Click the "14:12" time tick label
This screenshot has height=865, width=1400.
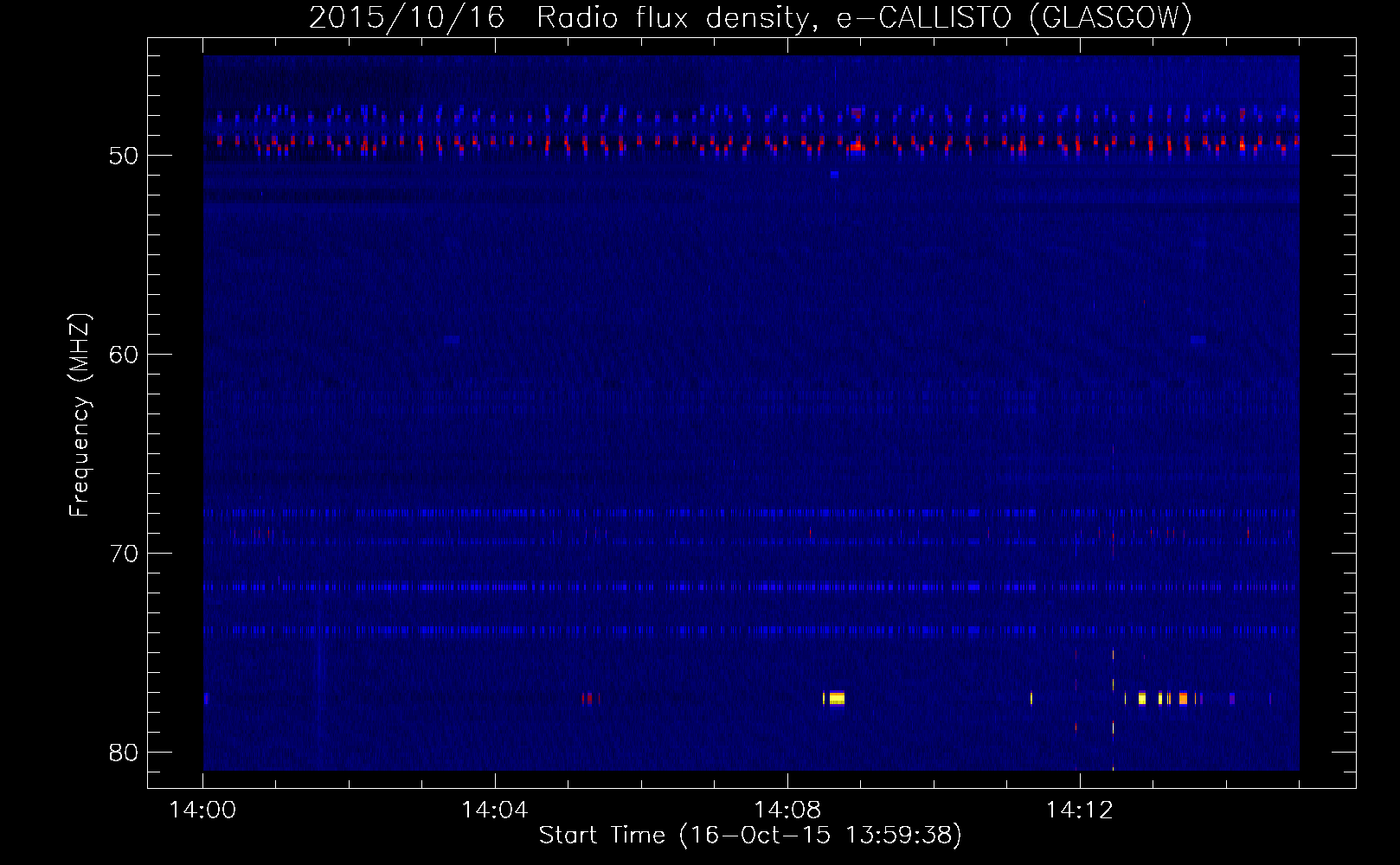pyautogui.click(x=1078, y=811)
